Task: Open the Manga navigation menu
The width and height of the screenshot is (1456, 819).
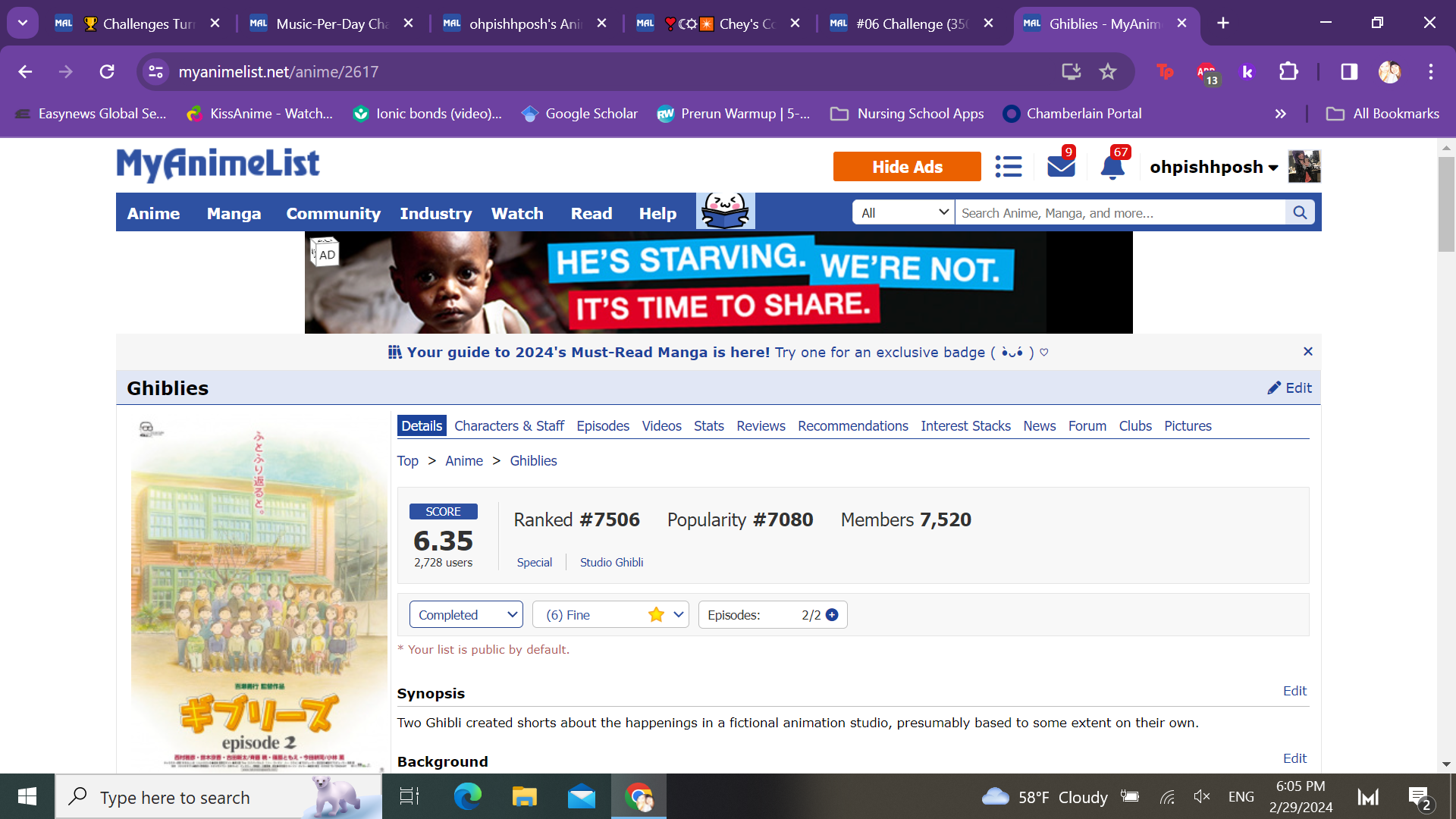Action: 234,213
